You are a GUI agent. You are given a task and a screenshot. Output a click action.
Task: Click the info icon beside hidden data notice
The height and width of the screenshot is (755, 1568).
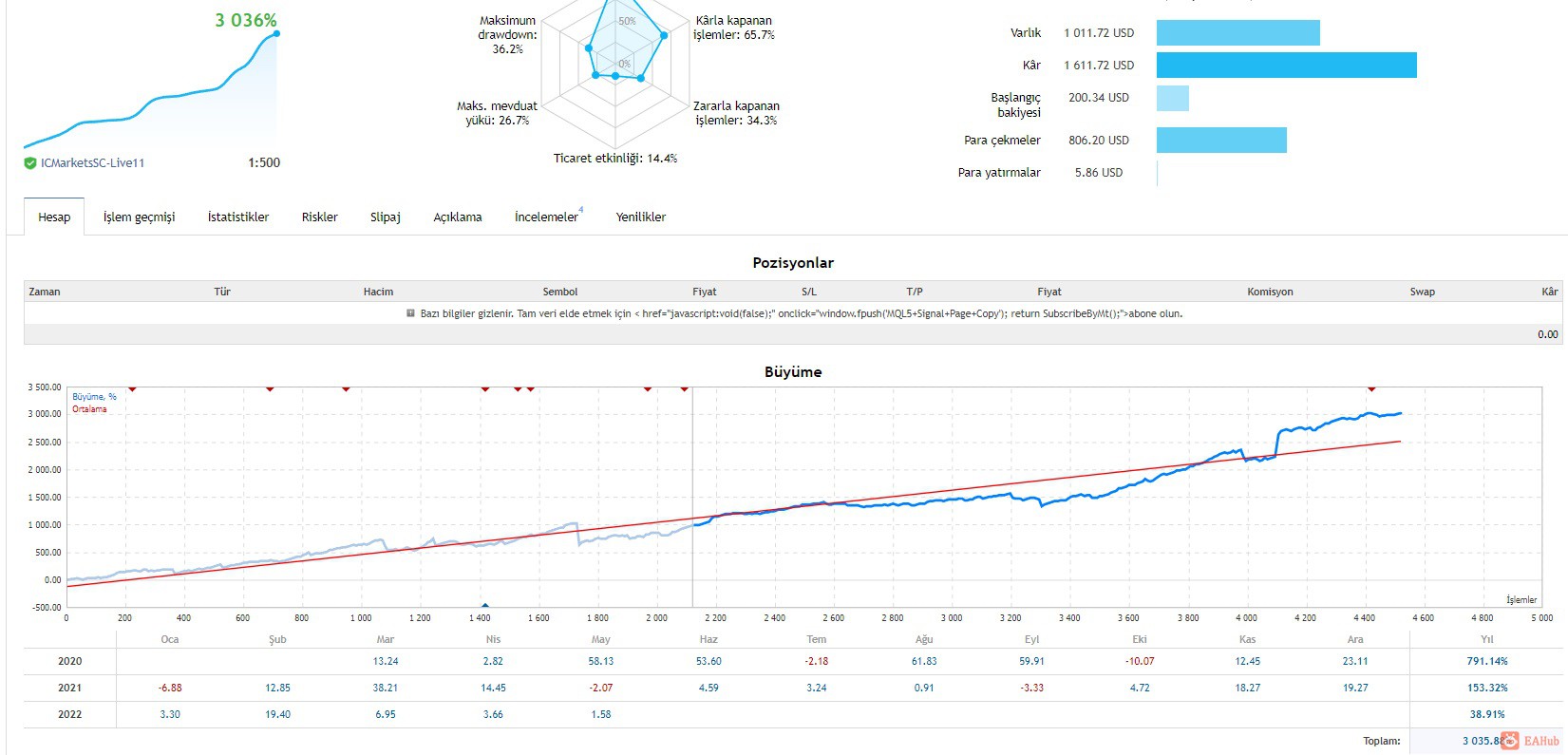tap(410, 313)
